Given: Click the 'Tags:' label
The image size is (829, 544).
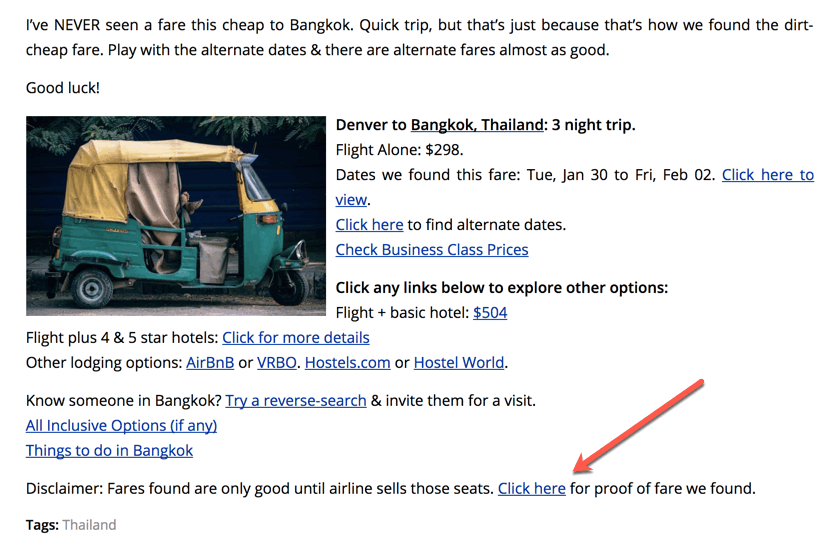Looking at the screenshot, I should (42, 525).
